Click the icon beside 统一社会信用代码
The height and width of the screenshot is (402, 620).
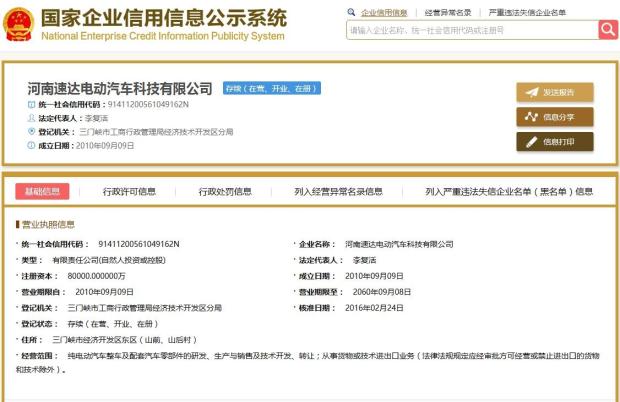pyautogui.click(x=31, y=104)
